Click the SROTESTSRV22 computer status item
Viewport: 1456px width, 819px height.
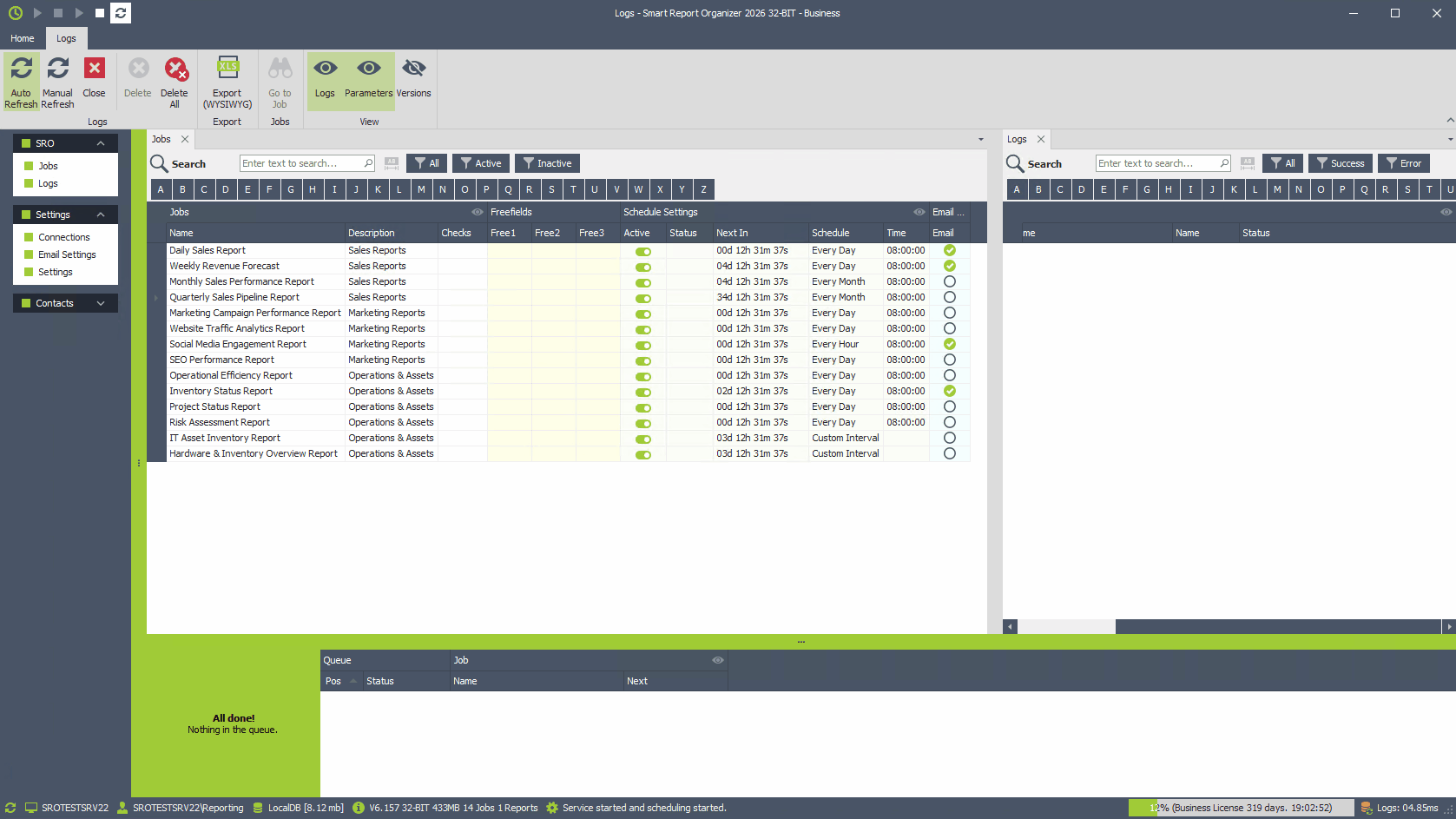pos(67,808)
